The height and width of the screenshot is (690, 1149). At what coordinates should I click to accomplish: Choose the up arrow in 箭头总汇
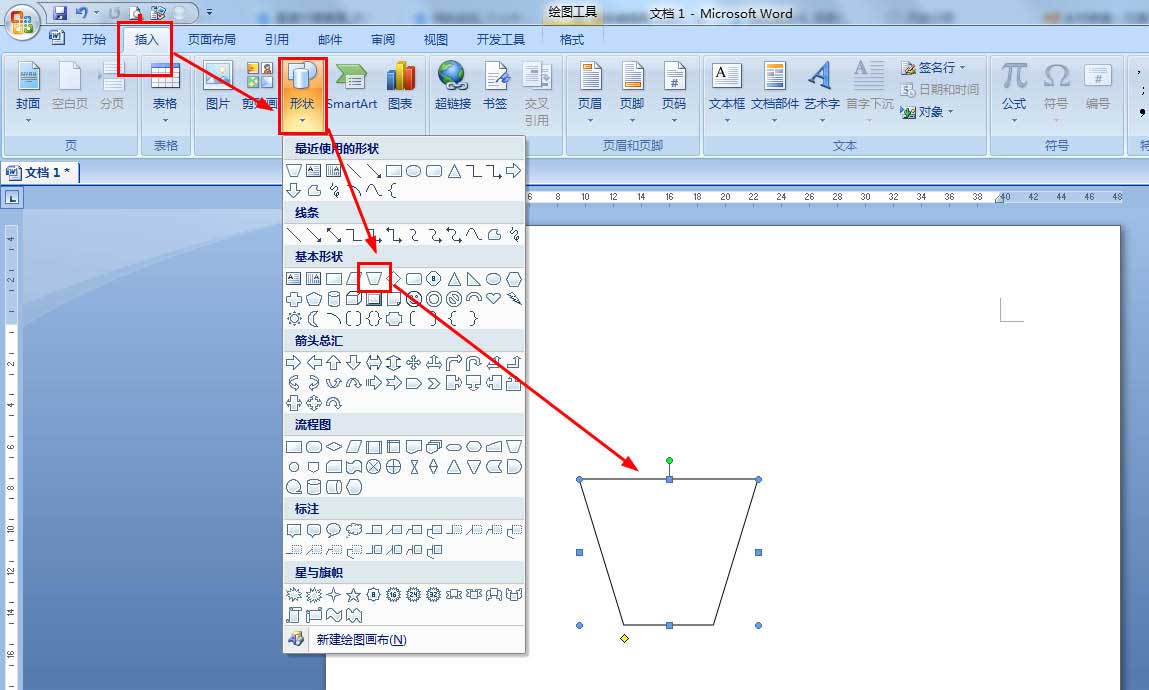[333, 362]
